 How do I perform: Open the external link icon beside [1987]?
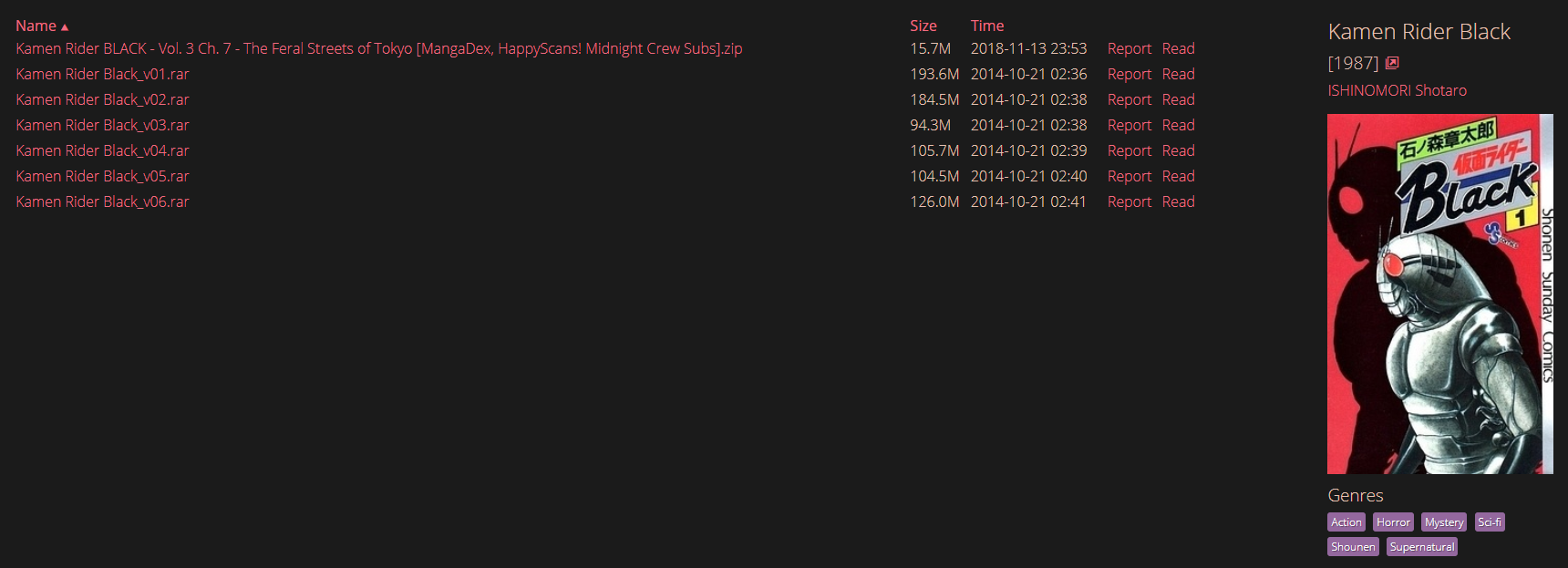coord(1392,63)
